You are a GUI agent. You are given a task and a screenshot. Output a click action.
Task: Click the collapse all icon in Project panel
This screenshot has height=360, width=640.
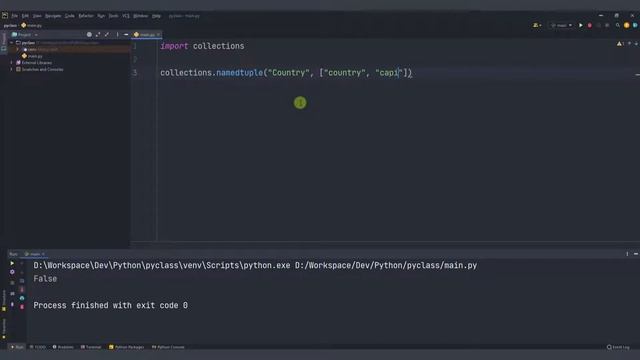click(x=107, y=35)
